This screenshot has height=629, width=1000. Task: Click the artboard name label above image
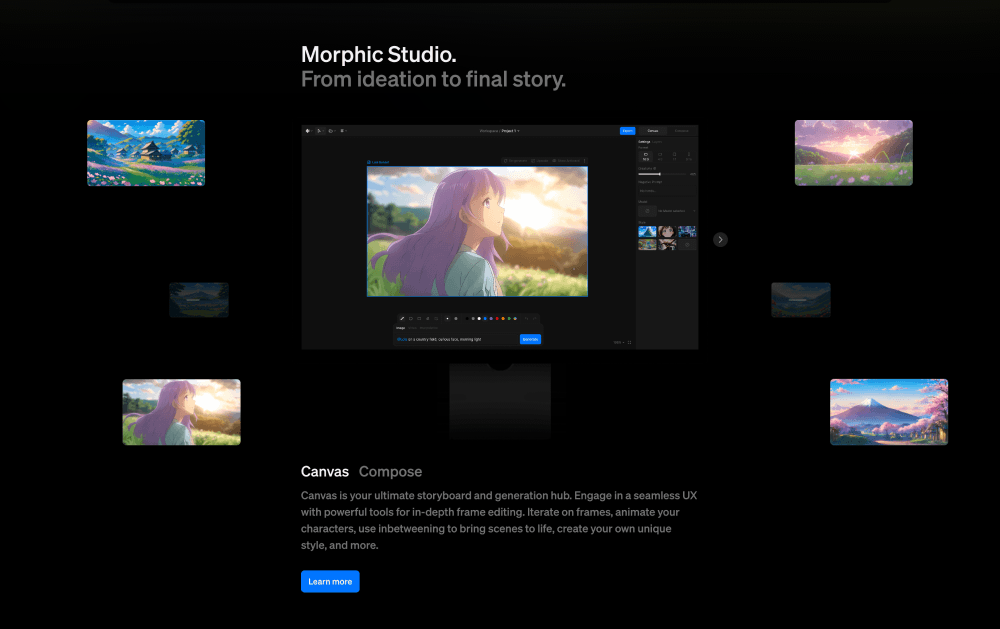point(378,162)
